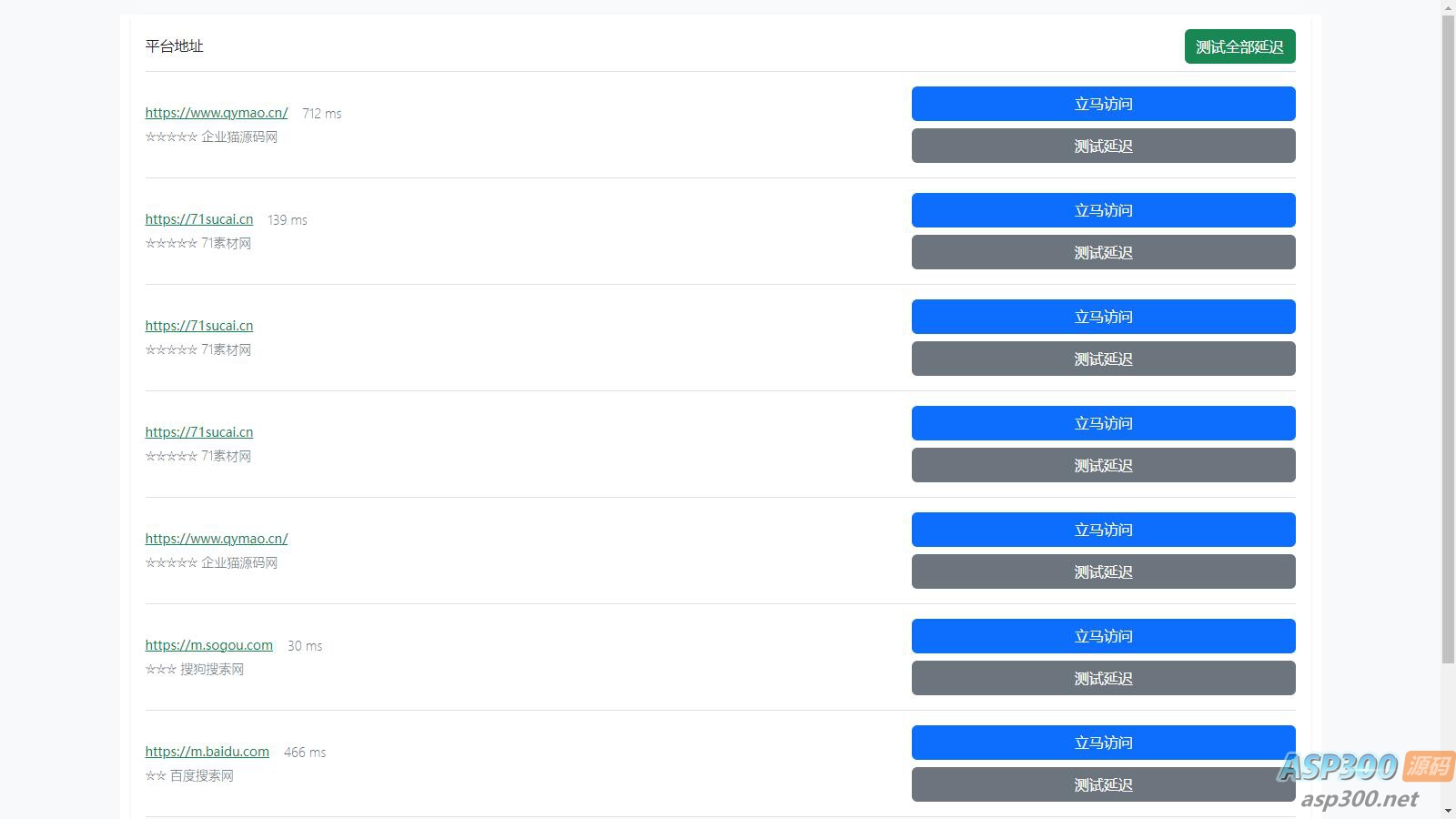Open the 71sucai.cn link showing 139 ms
Screen dimensions: 1456x819
tap(199, 219)
